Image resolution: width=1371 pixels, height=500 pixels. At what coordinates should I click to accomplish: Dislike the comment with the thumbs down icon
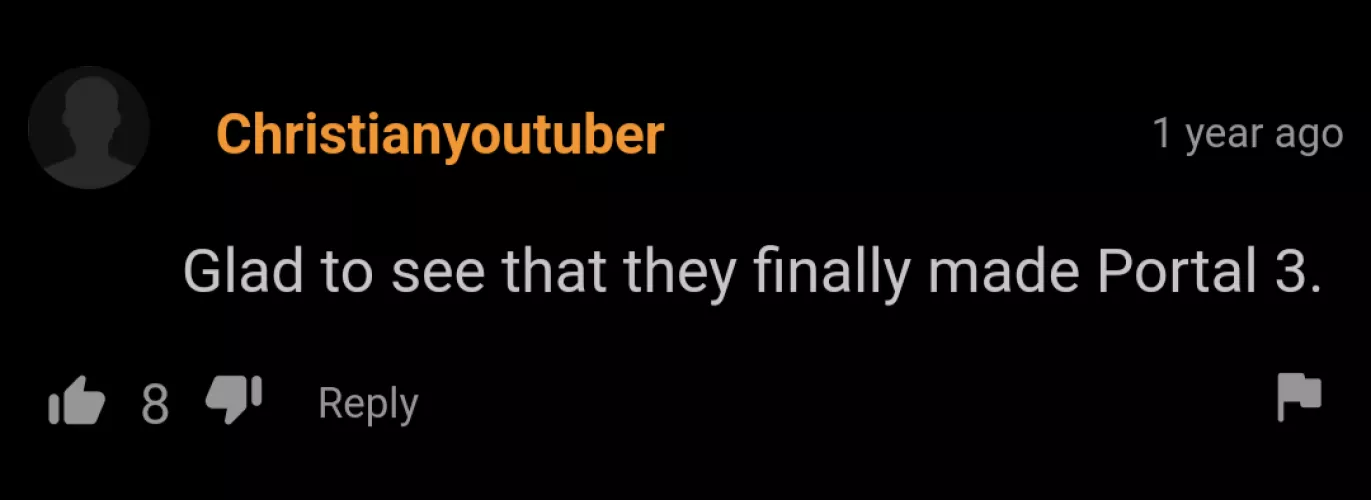[x=232, y=400]
